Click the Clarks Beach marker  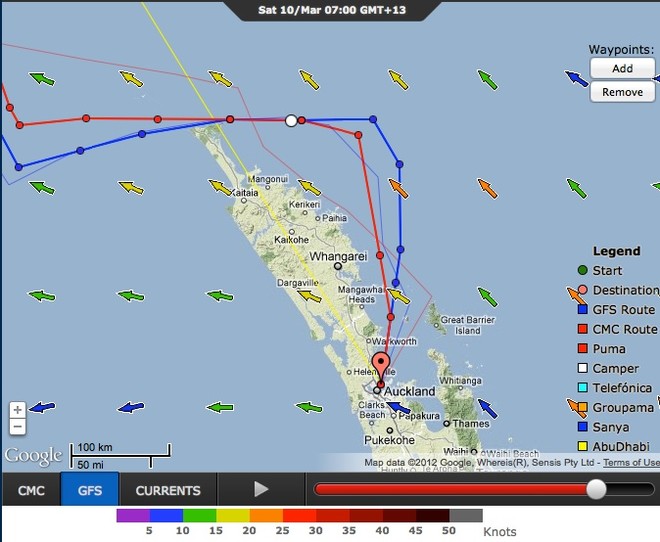click(371, 423)
